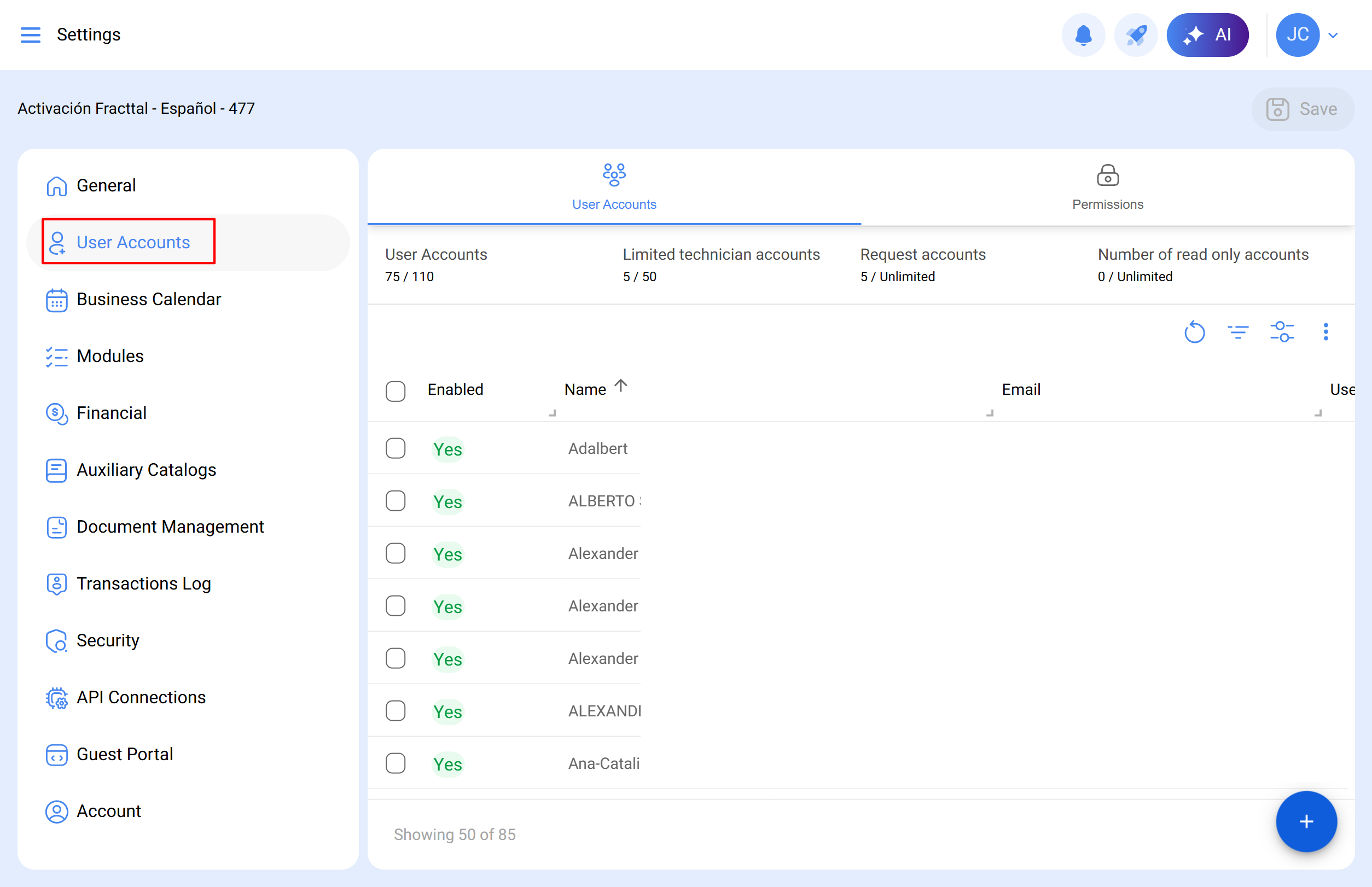Open API Connections in the sidebar
1372x887 pixels.
point(141,697)
